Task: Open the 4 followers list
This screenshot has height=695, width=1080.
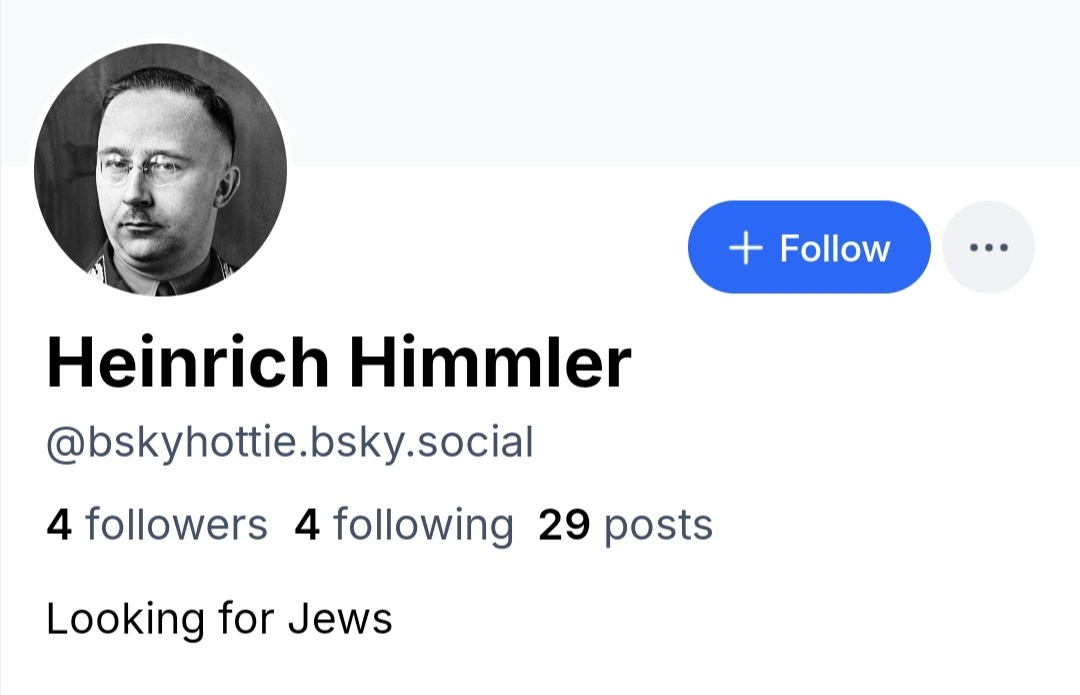Action: coord(157,524)
